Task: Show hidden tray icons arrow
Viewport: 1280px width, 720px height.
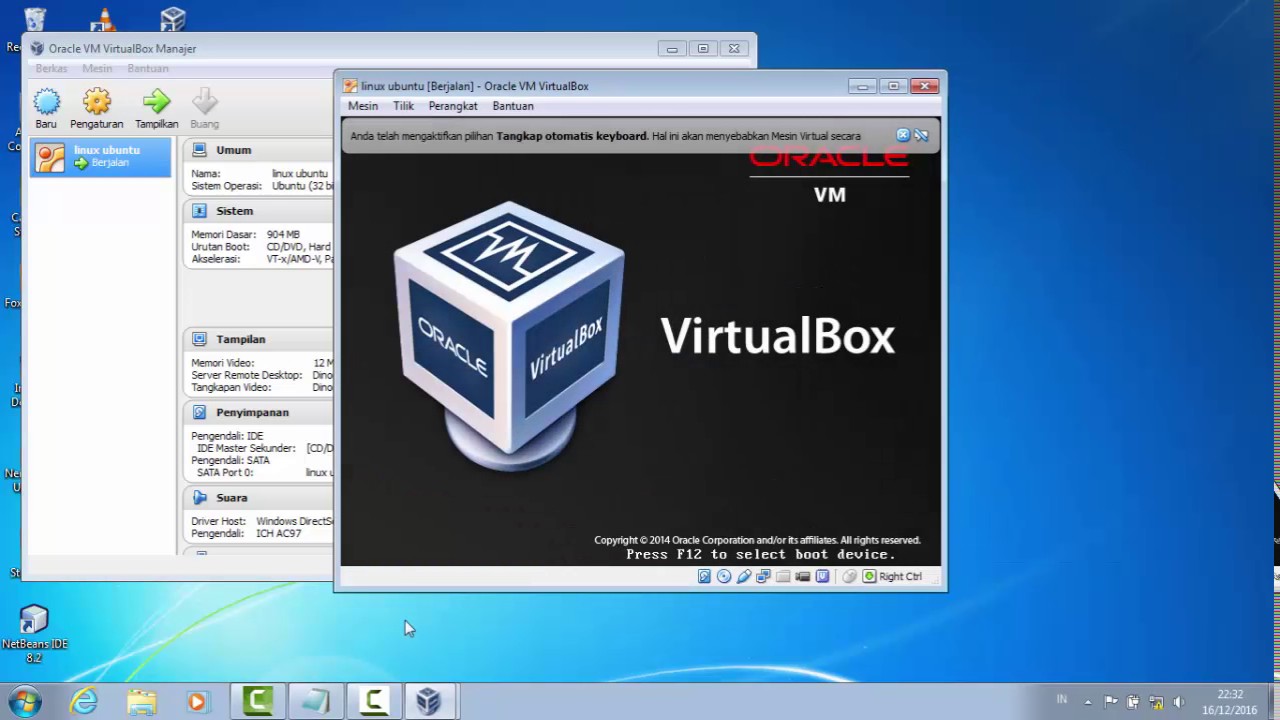Action: 1088,702
